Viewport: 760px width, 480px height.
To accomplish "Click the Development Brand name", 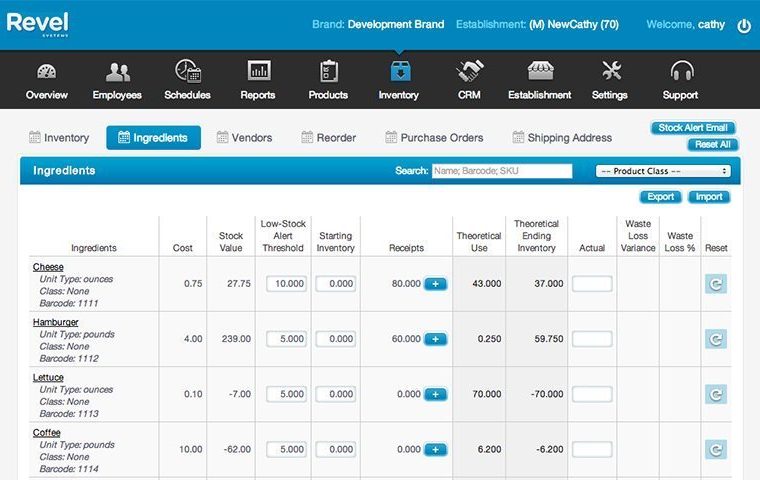I will [396, 25].
